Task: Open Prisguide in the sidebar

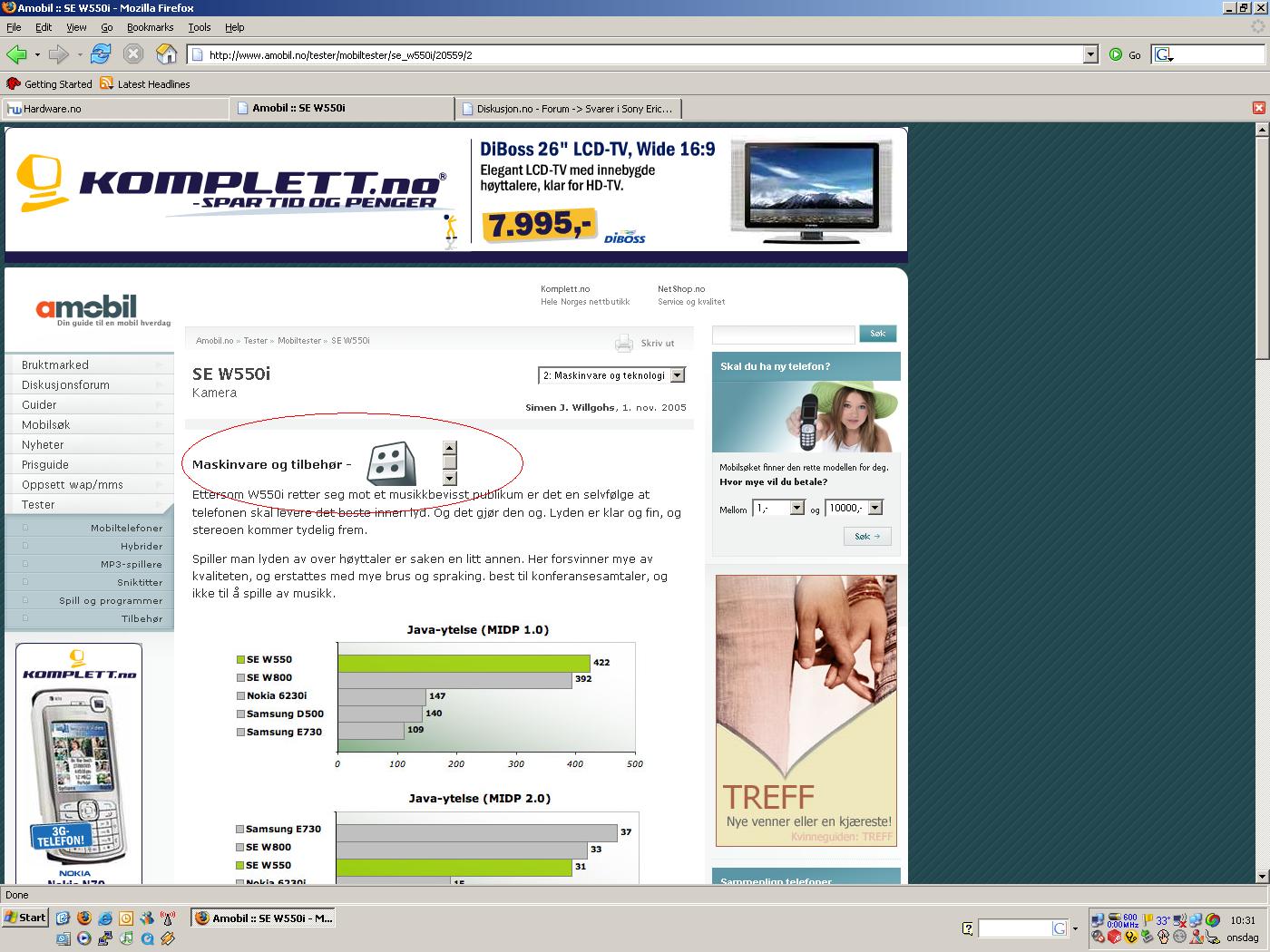Action: 89,464
